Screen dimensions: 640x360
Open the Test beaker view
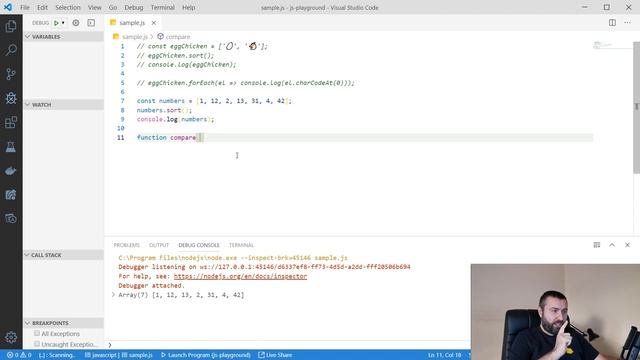tap(11, 147)
